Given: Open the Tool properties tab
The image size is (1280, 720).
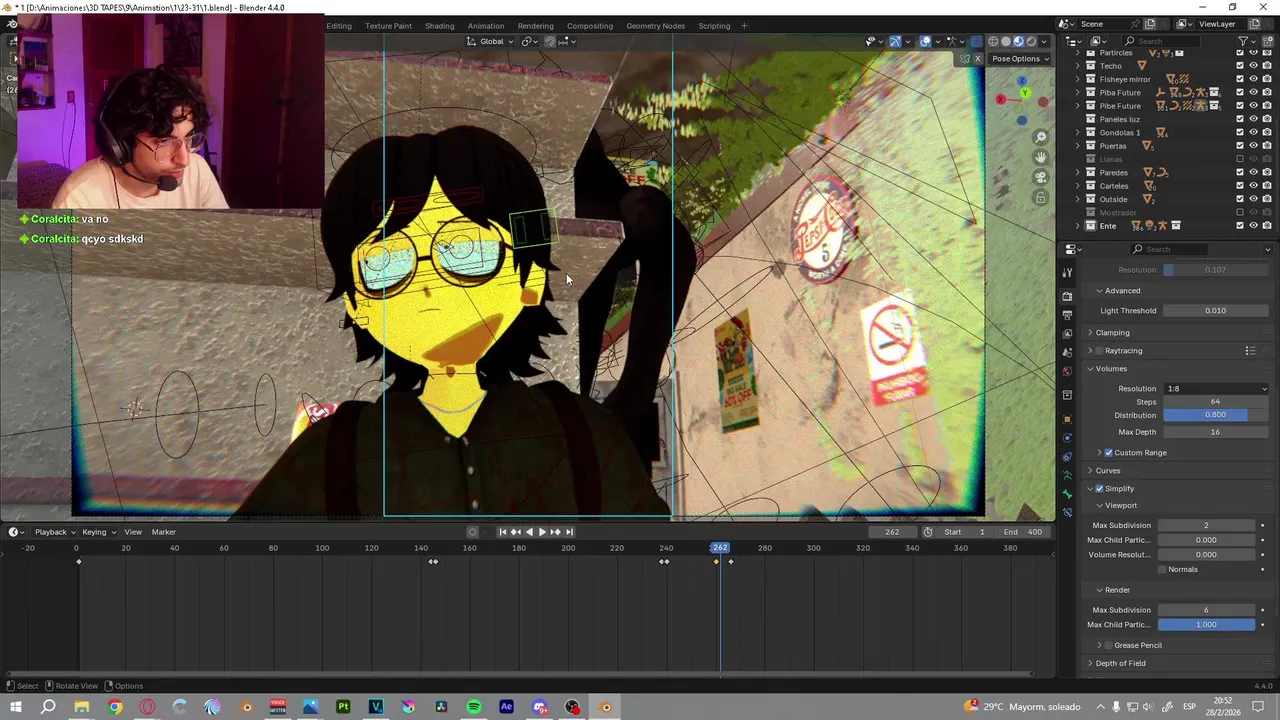Looking at the screenshot, I should click(1067, 272).
